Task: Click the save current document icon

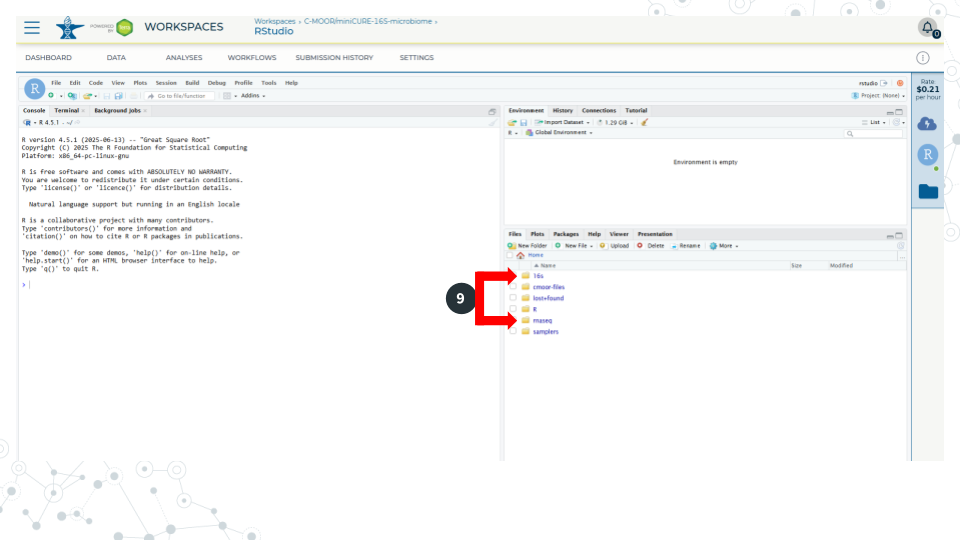Action: coord(107,96)
